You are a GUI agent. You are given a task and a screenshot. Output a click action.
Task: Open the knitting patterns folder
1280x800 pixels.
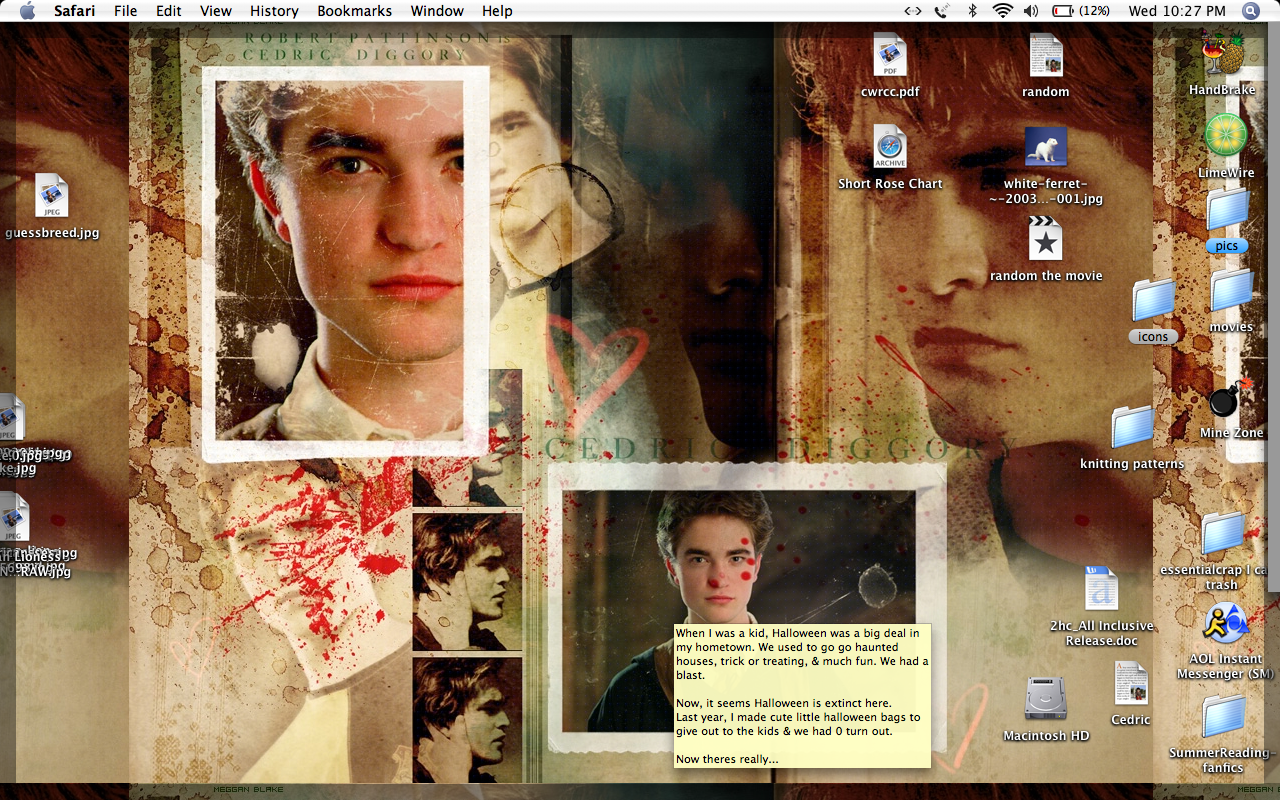(1132, 428)
